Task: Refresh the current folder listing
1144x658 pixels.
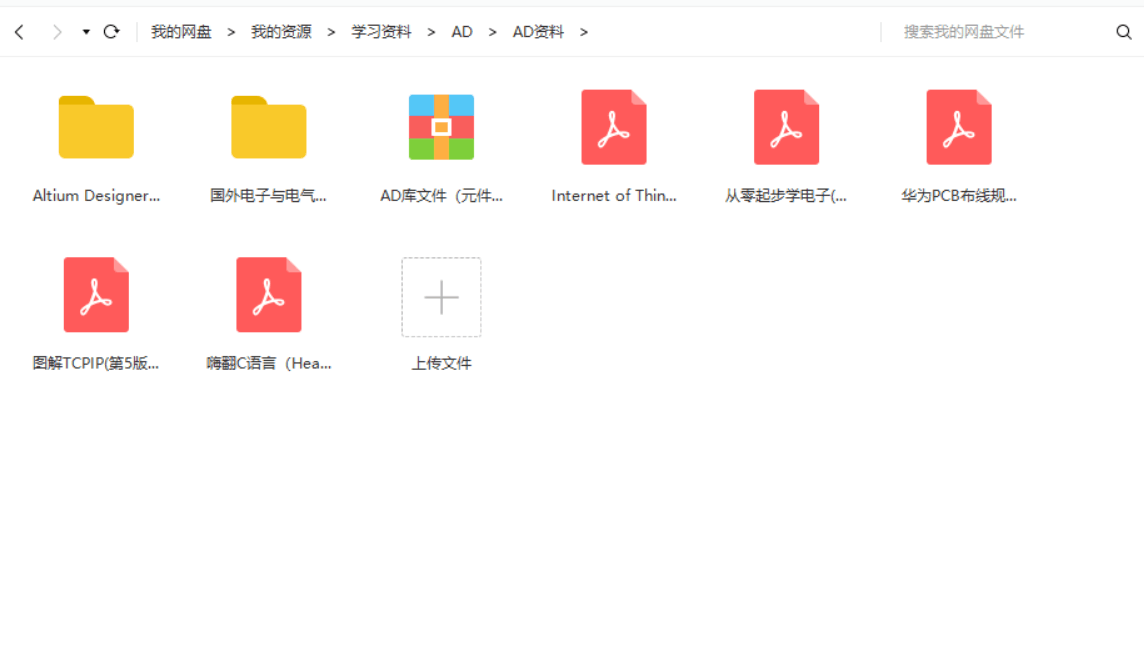Action: pyautogui.click(x=112, y=32)
